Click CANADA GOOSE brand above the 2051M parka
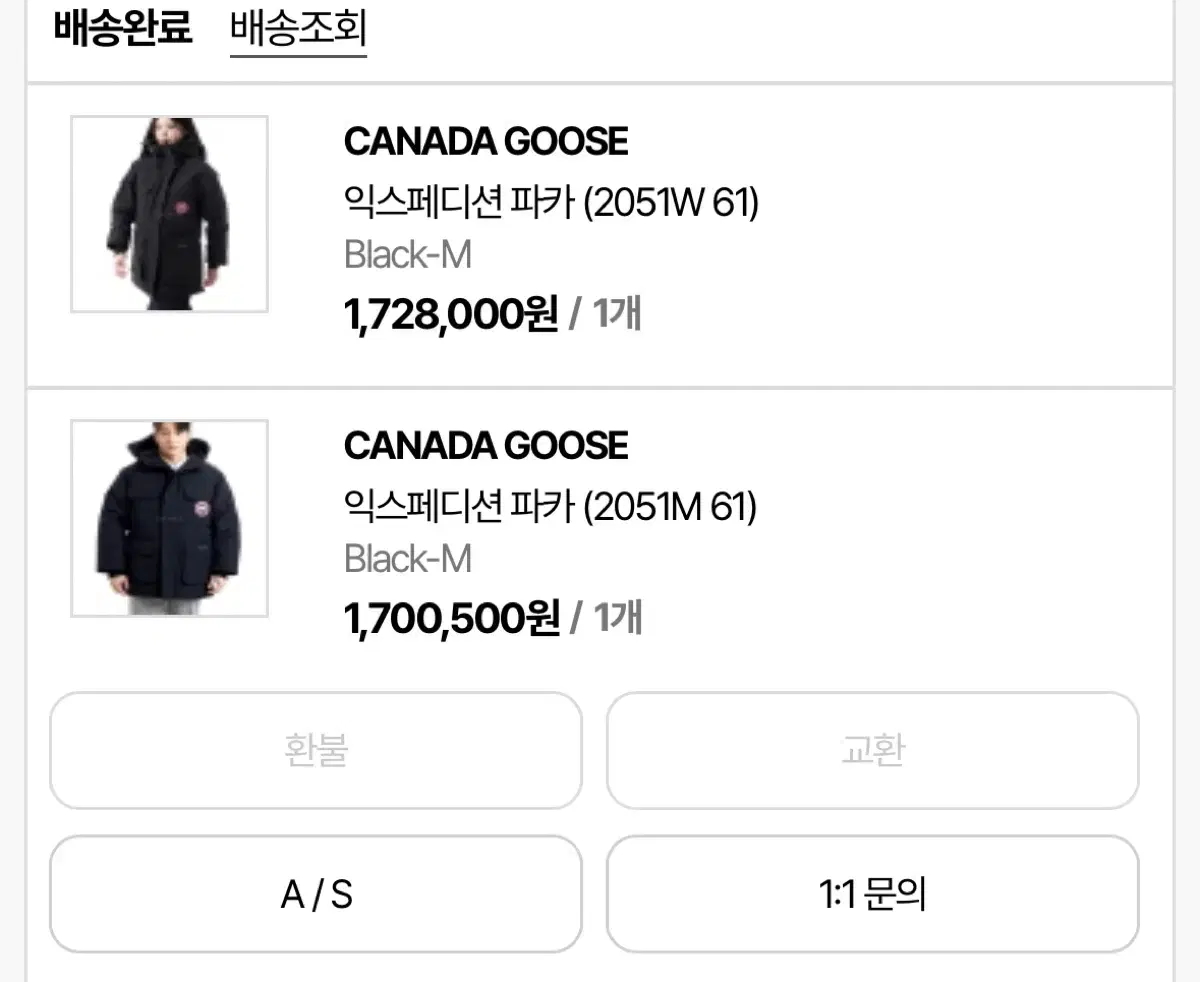 [x=485, y=446]
